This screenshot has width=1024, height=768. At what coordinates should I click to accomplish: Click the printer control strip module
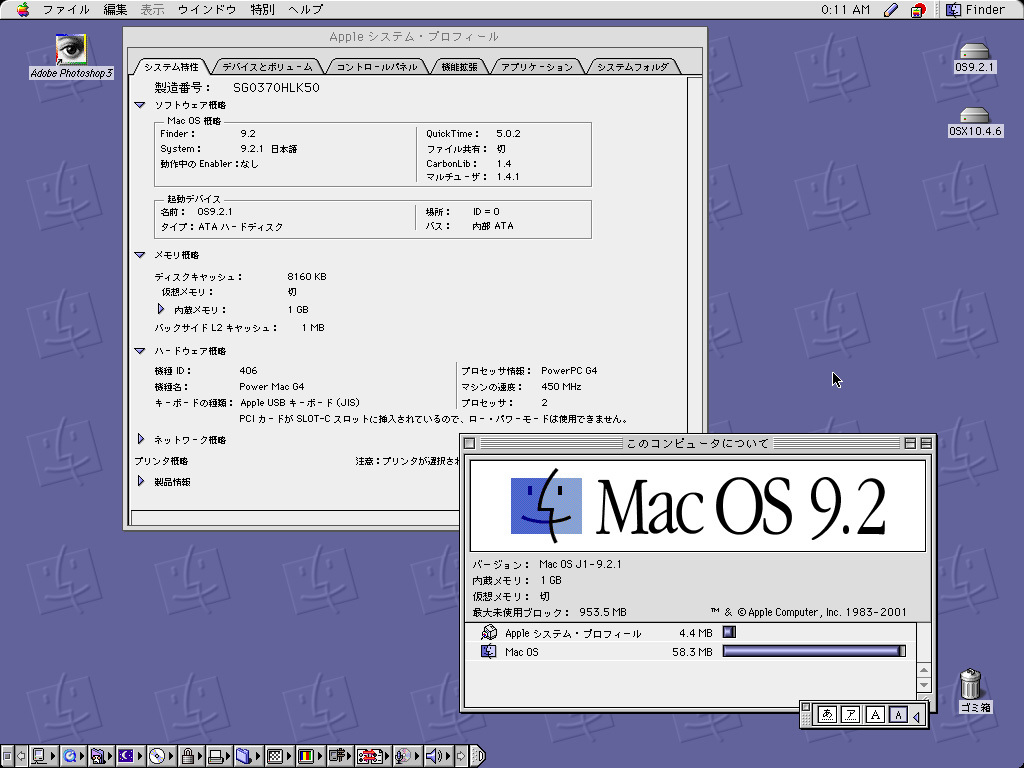click(x=215, y=756)
